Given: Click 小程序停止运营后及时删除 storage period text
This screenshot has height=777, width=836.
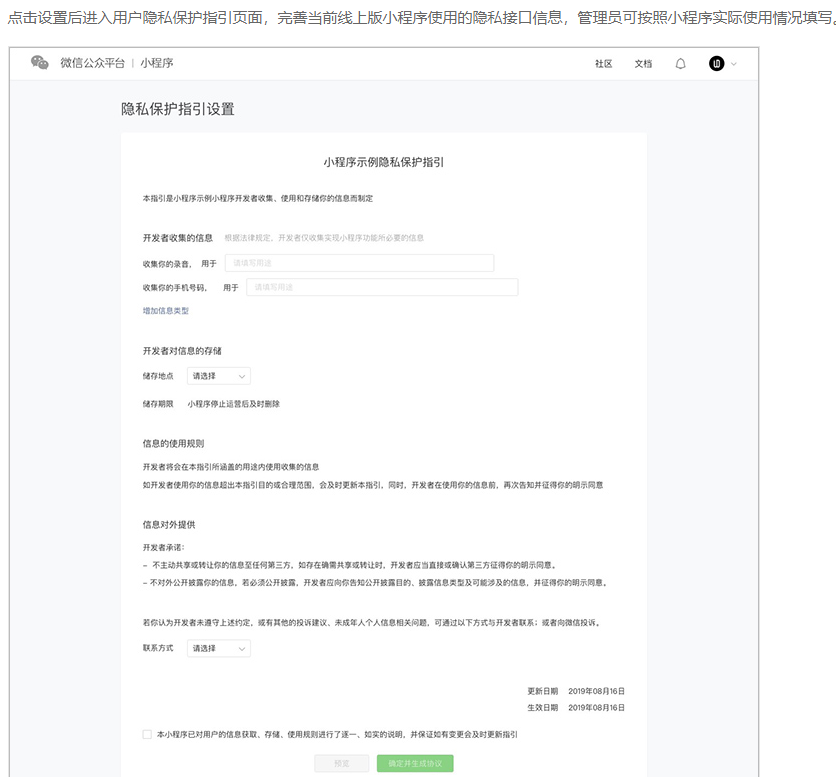Looking at the screenshot, I should pos(234,404).
